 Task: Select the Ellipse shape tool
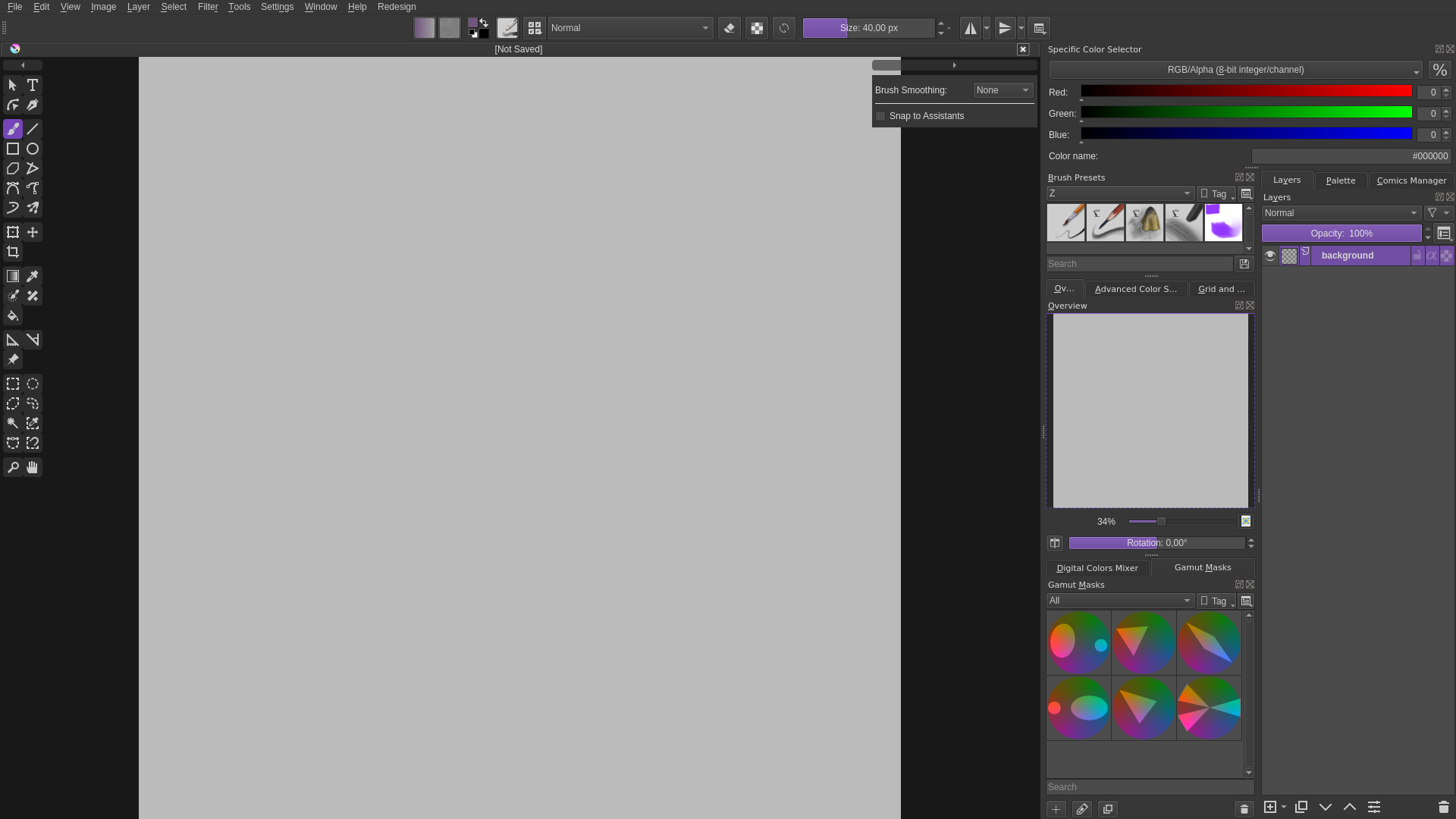33,149
